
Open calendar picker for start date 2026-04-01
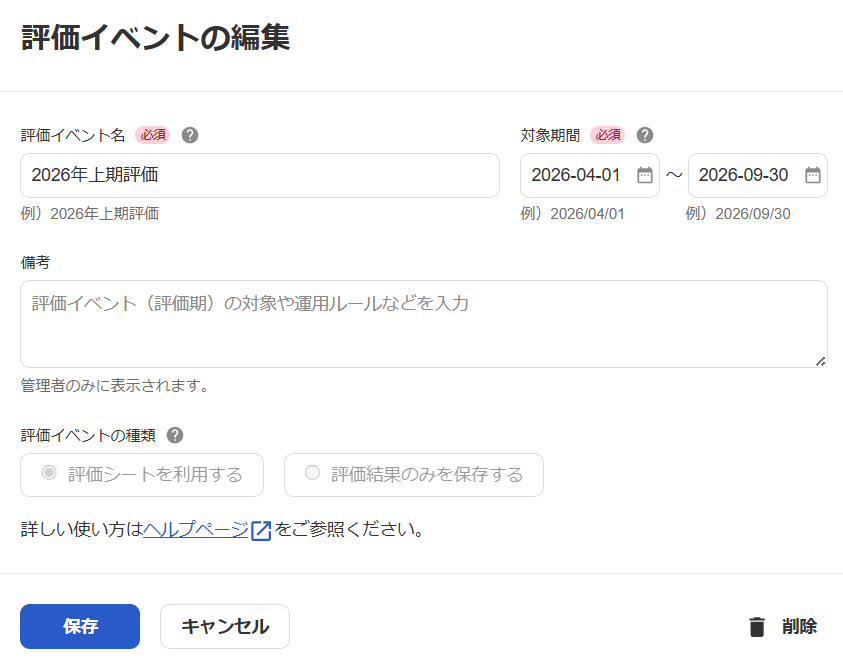[645, 175]
